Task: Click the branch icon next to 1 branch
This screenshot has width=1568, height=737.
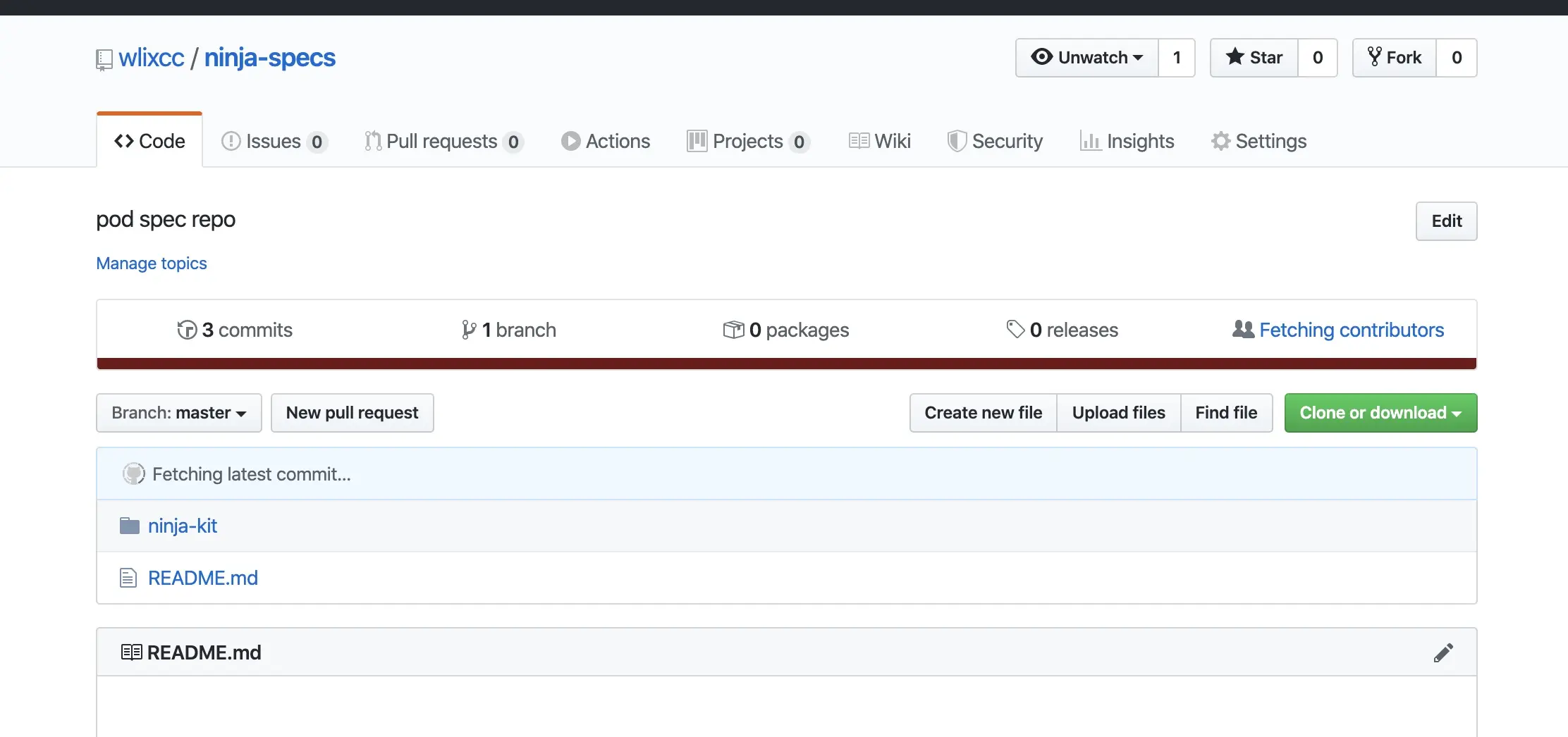Action: pyautogui.click(x=469, y=330)
